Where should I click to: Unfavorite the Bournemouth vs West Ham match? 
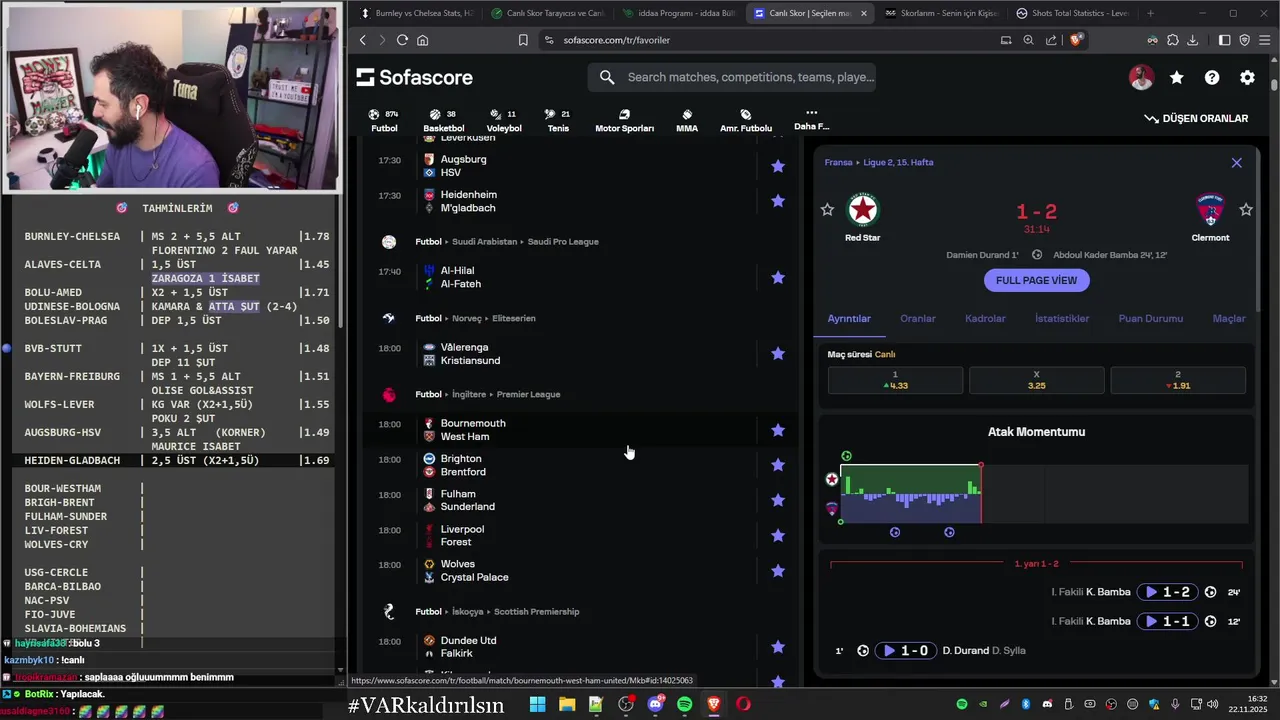pyautogui.click(x=778, y=430)
